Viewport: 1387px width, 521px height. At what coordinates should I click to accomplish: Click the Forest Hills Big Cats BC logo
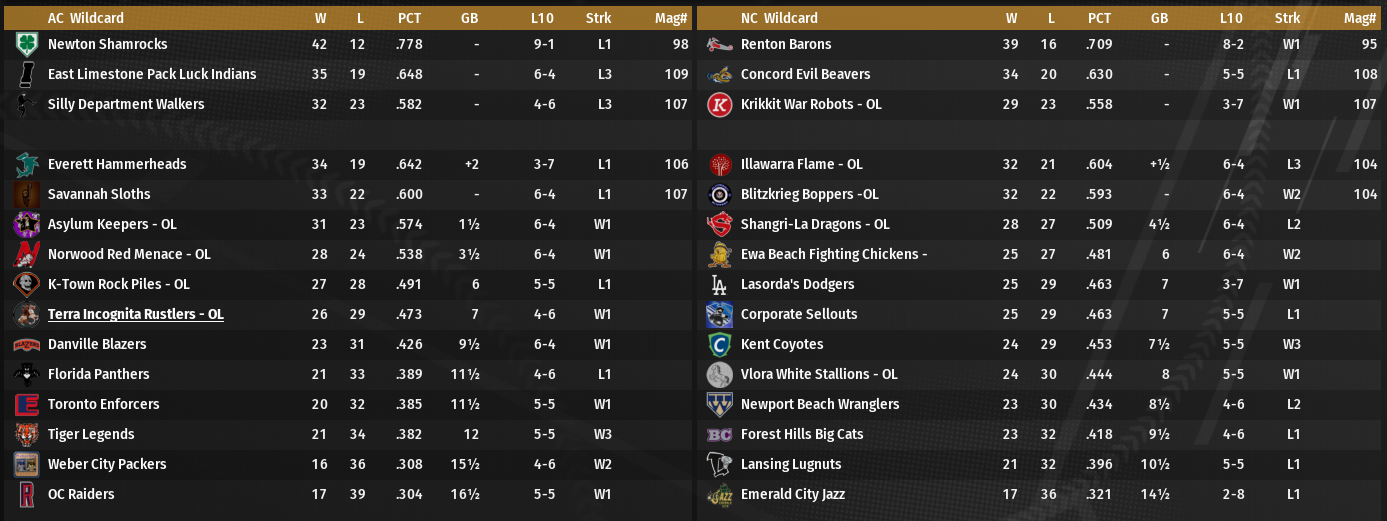pos(719,435)
